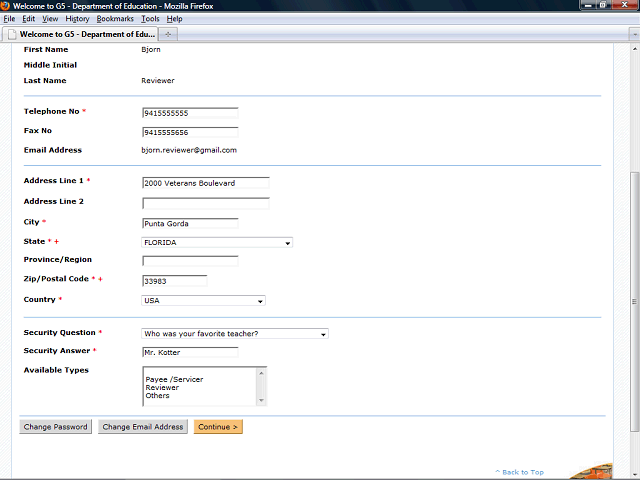Select Reviewer in Available Types list
The width and height of the screenshot is (640, 480).
pyautogui.click(x=162, y=387)
